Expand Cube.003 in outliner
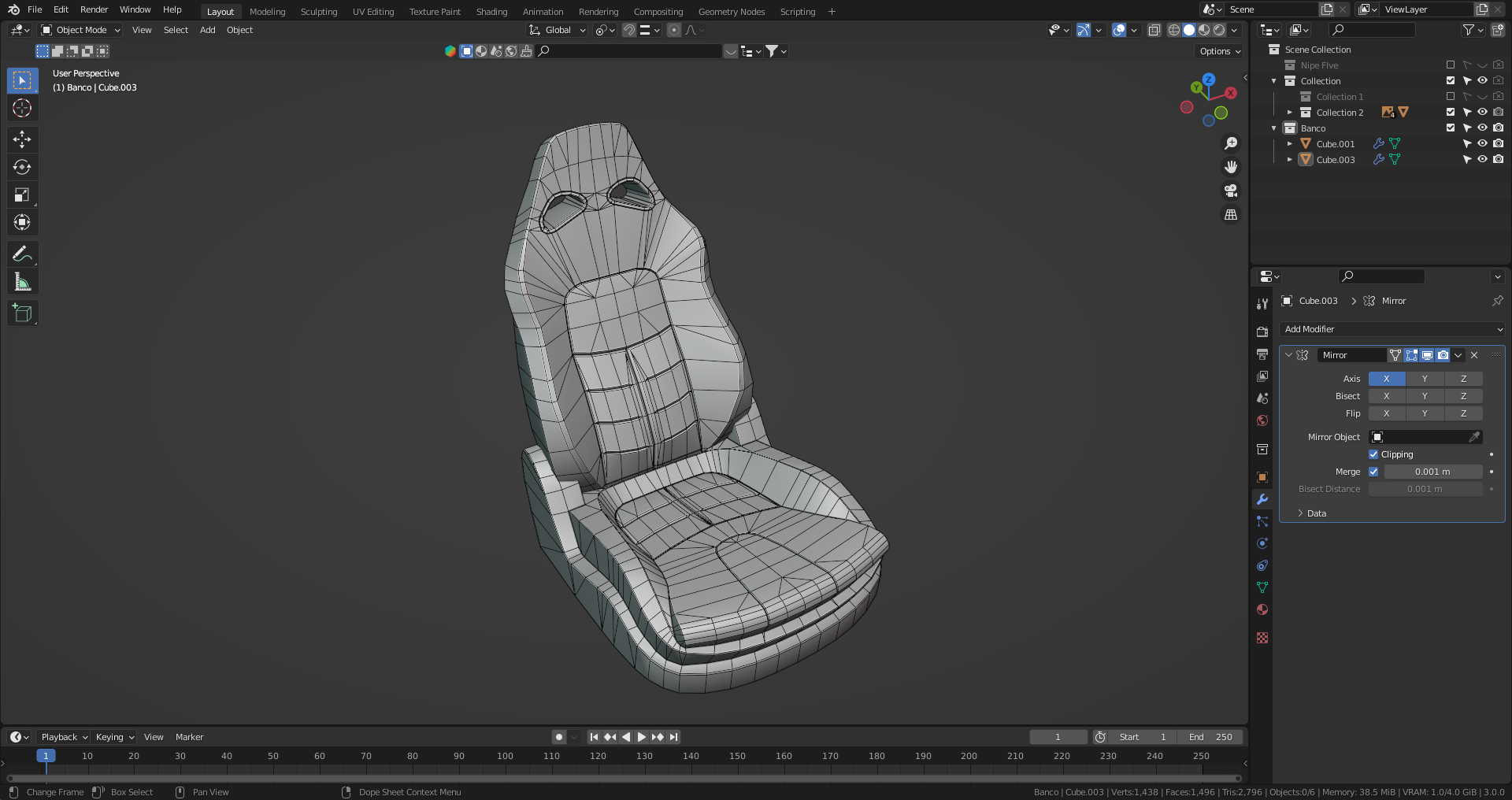1512x800 pixels. 1290,159
